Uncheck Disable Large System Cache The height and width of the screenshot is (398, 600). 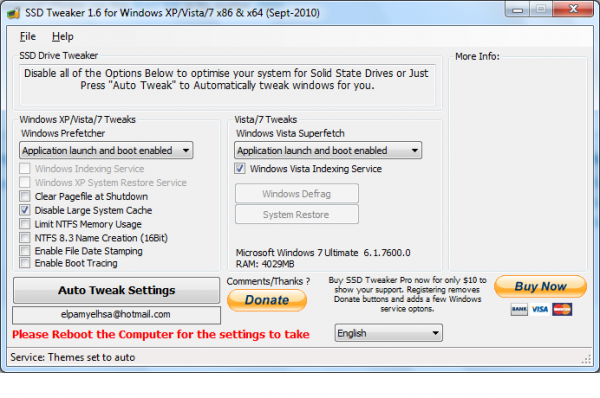[x=25, y=210]
